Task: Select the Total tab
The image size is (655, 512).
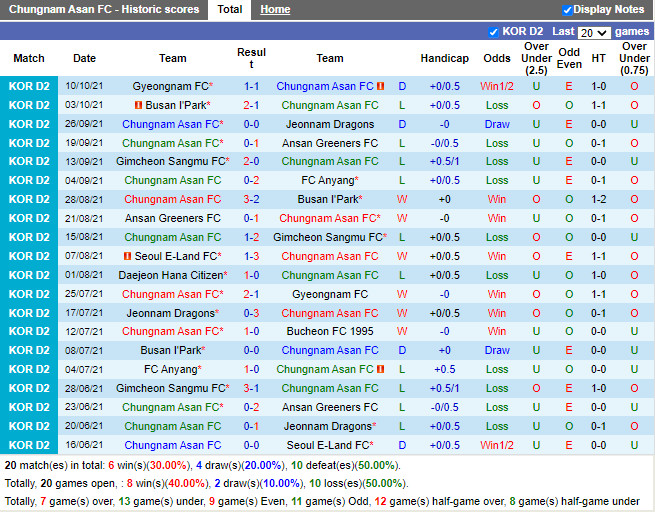Action: click(230, 10)
